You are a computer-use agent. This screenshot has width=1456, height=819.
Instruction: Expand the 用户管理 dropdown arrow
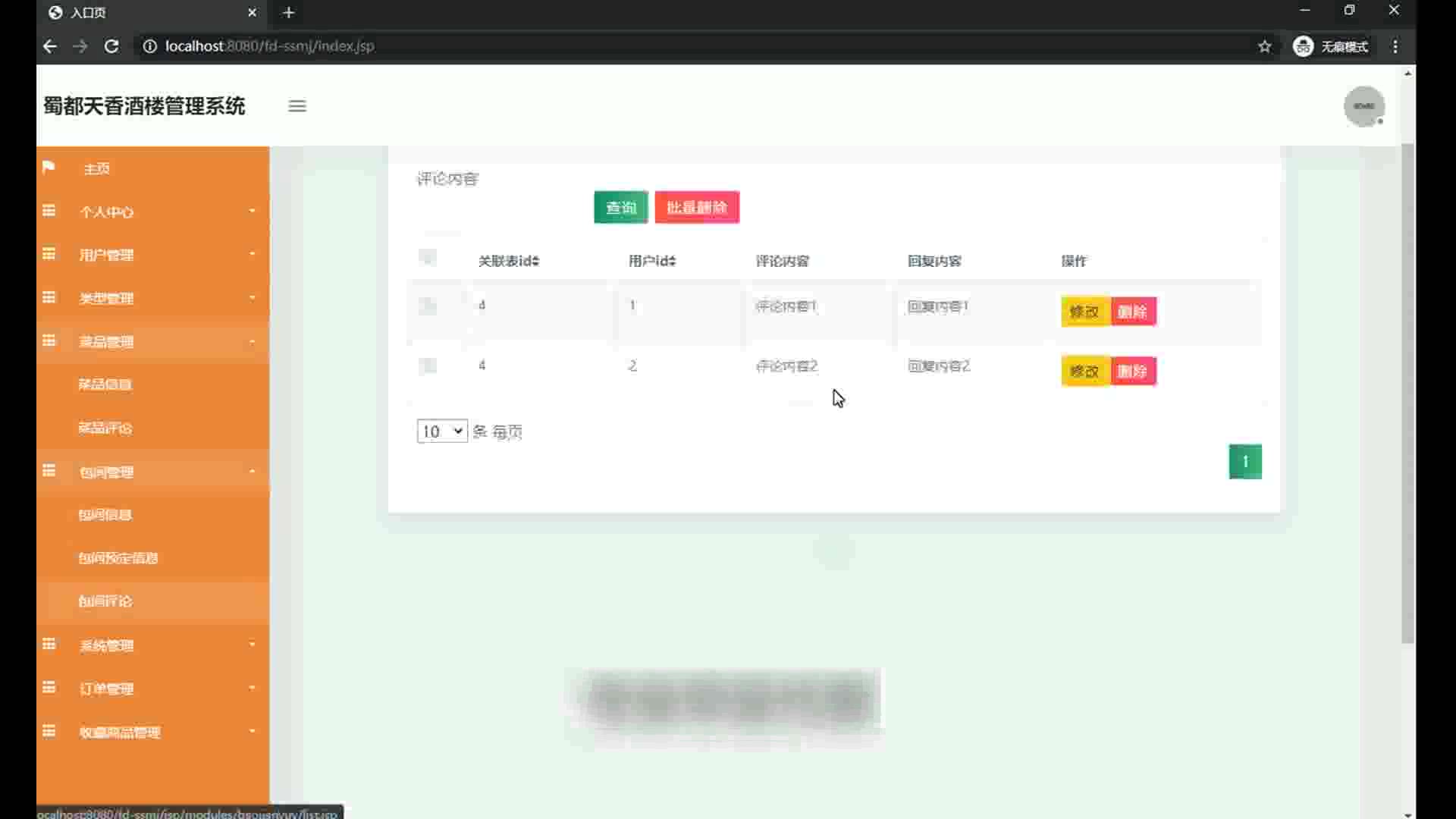click(253, 253)
